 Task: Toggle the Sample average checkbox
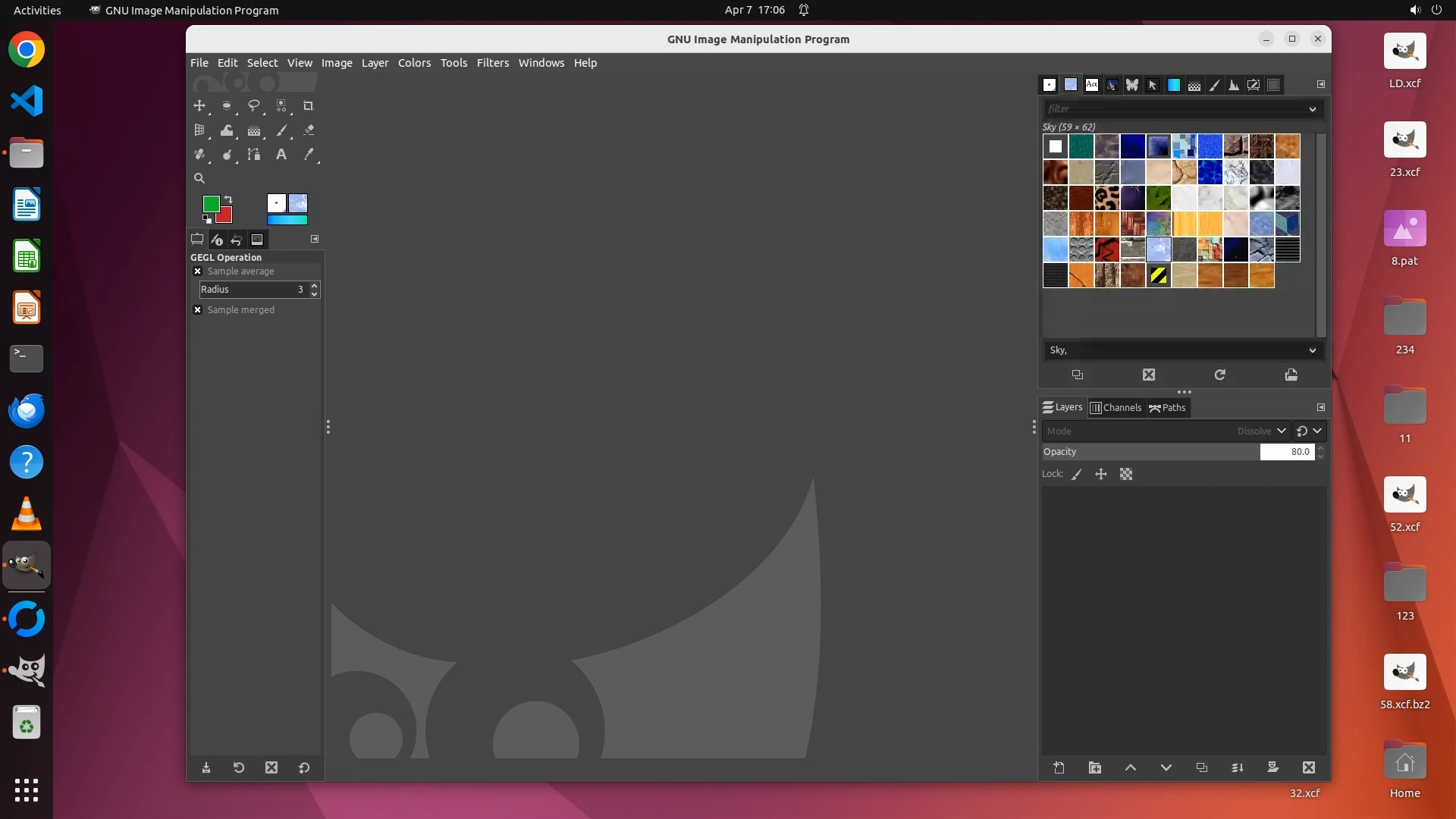198,271
